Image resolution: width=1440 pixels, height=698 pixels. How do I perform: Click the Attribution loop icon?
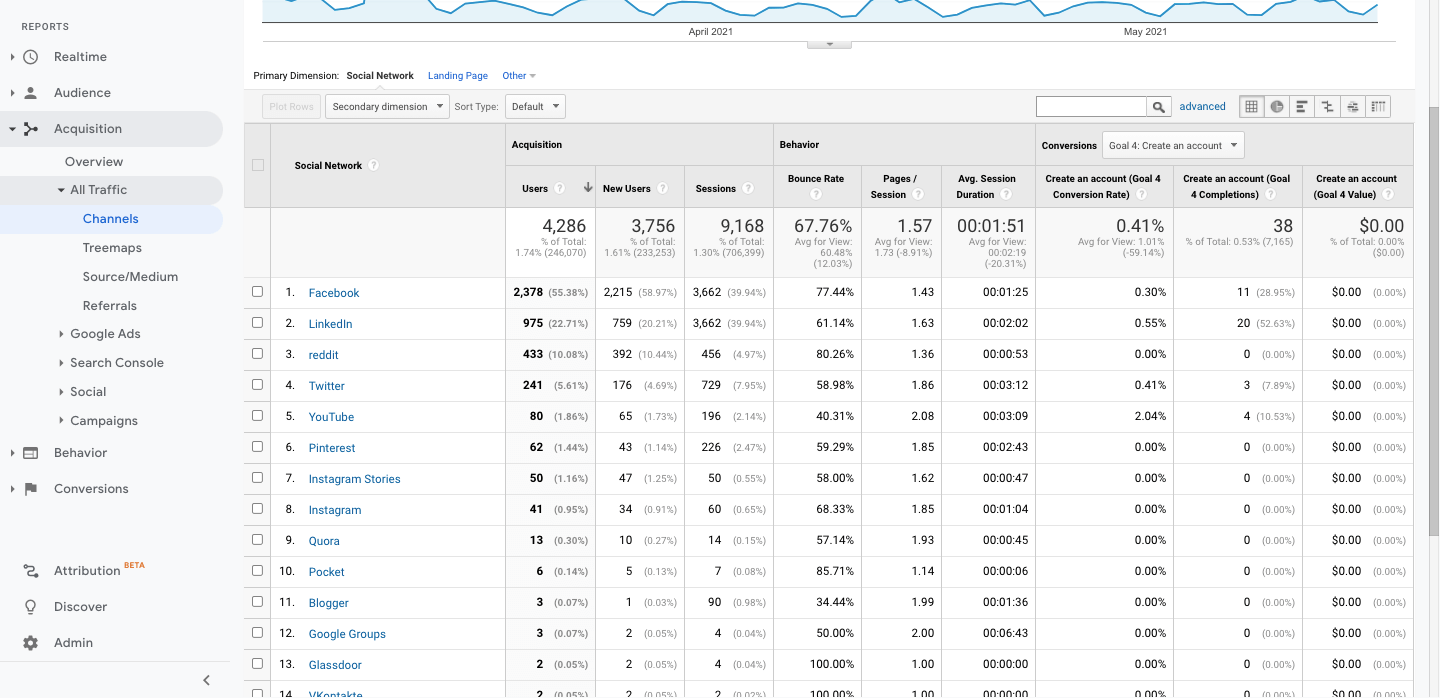[31, 571]
